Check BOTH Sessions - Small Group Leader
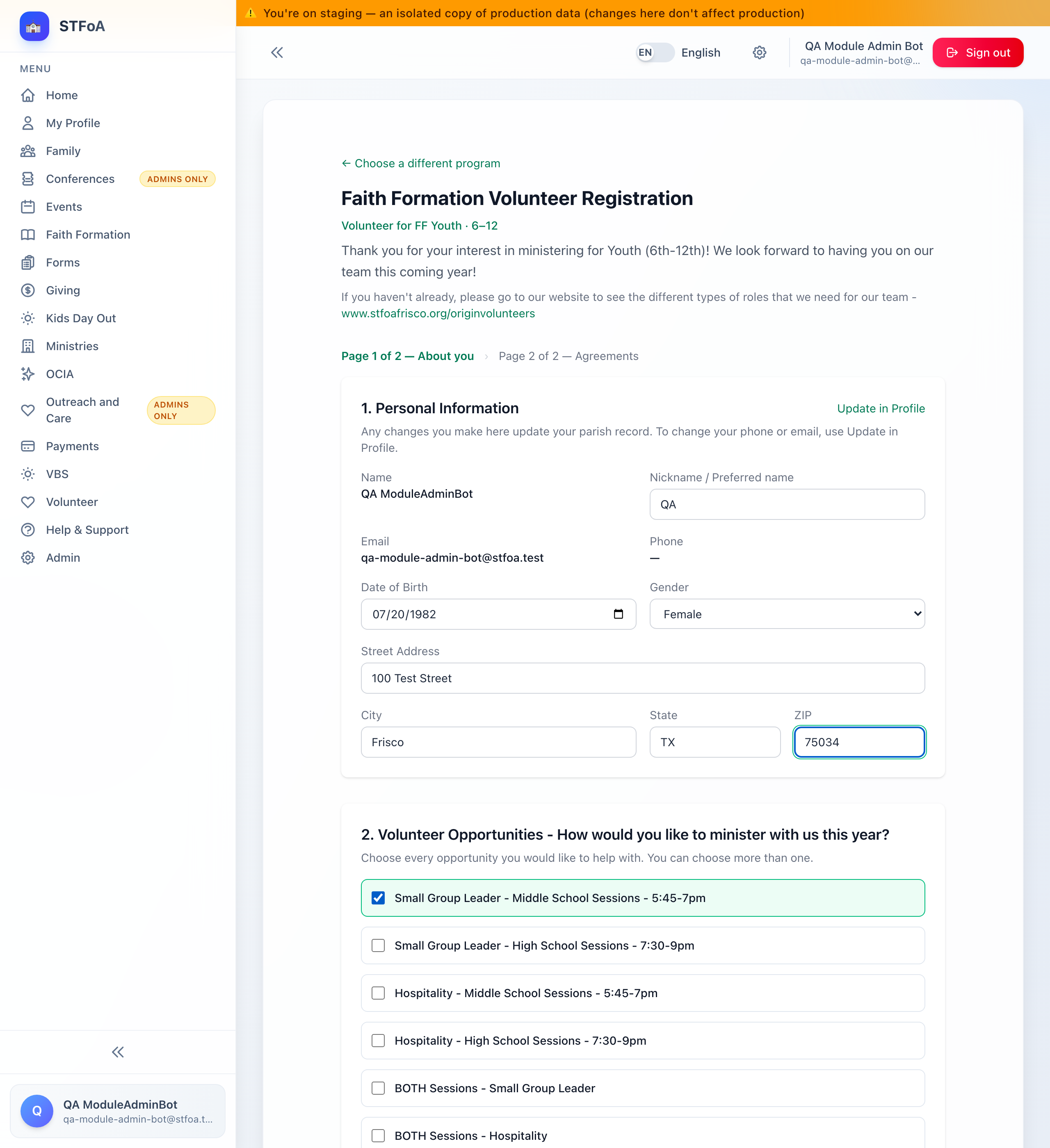 378,1088
